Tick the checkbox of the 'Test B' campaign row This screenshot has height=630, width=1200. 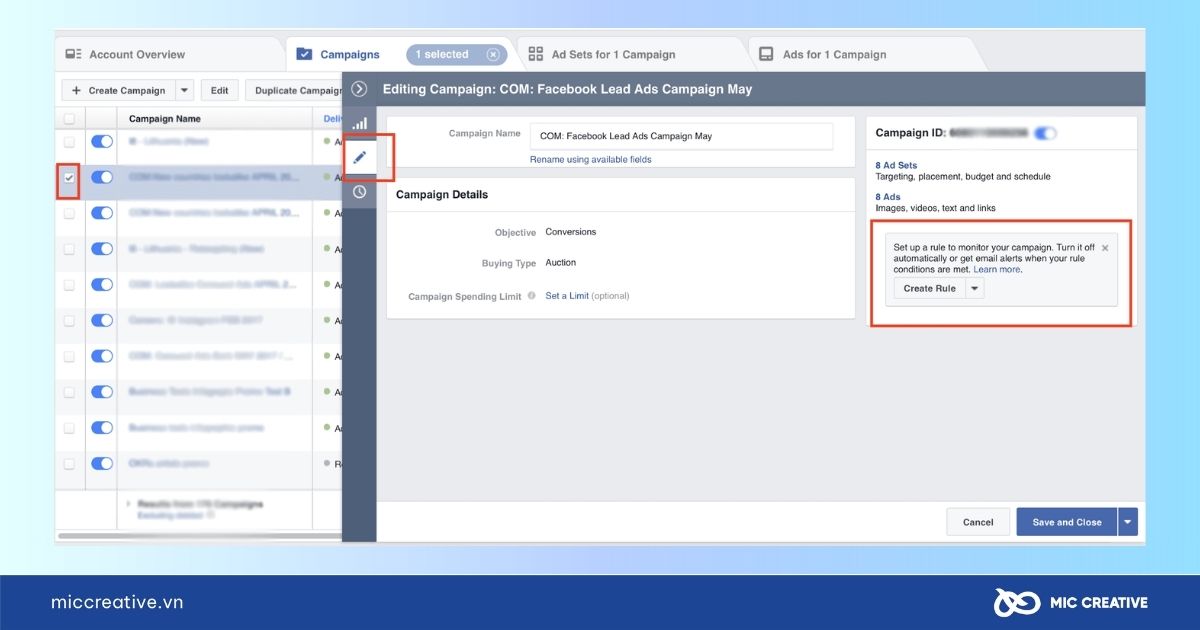click(69, 392)
